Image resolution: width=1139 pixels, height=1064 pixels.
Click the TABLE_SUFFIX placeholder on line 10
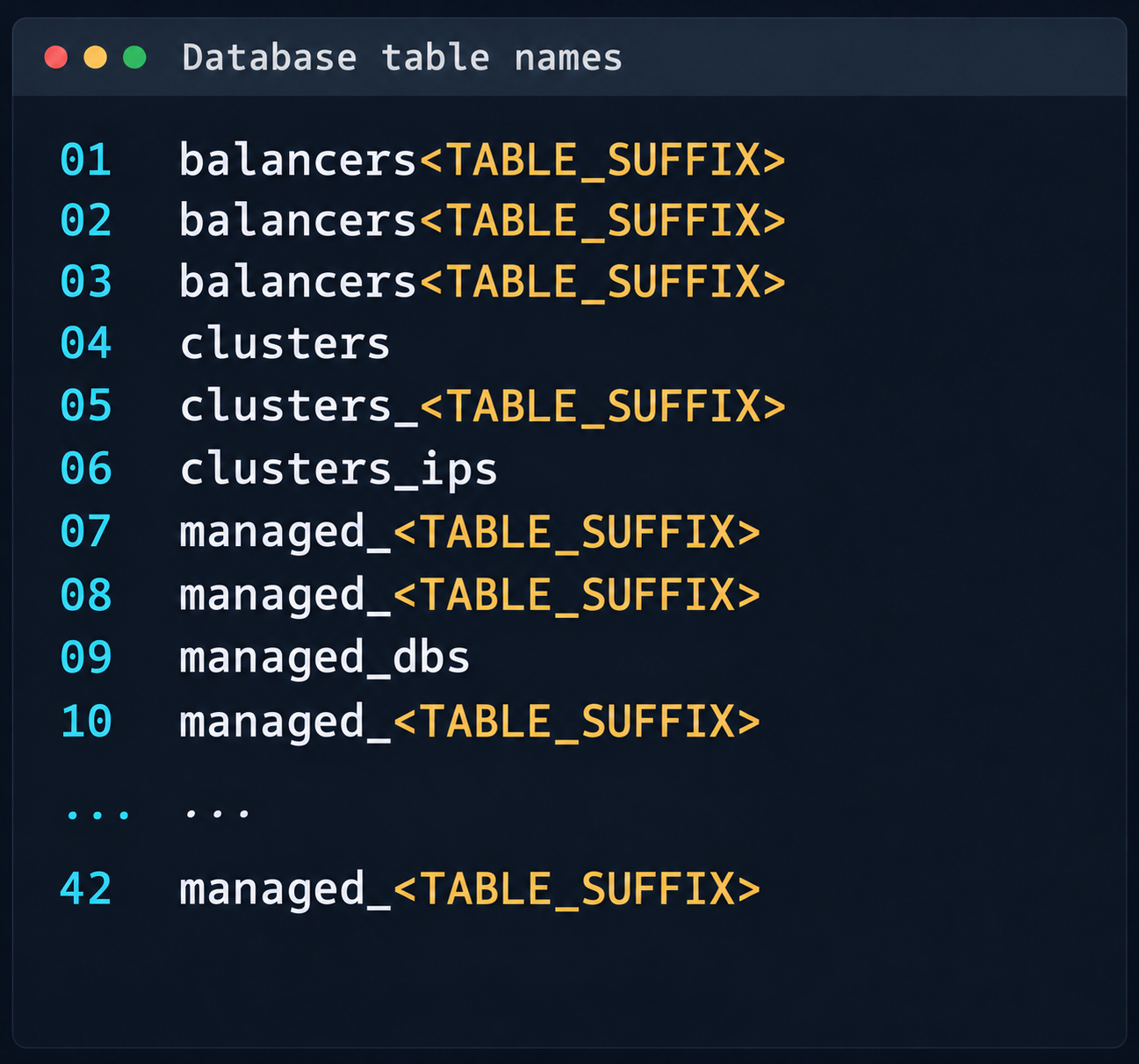[x=576, y=722]
